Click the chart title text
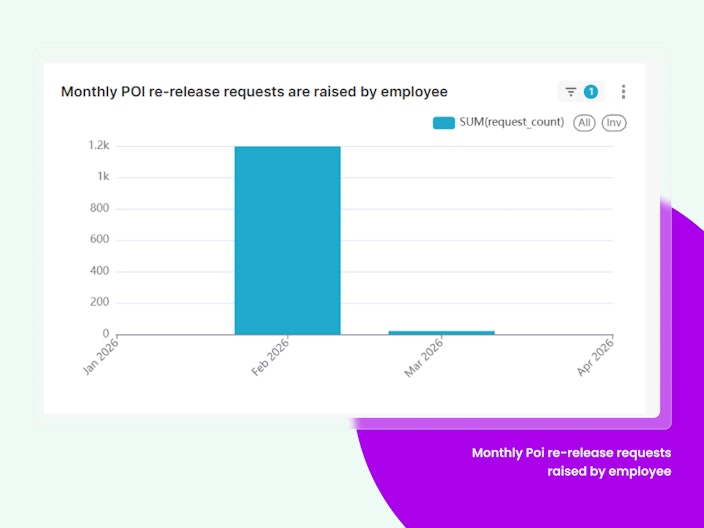 pos(254,92)
